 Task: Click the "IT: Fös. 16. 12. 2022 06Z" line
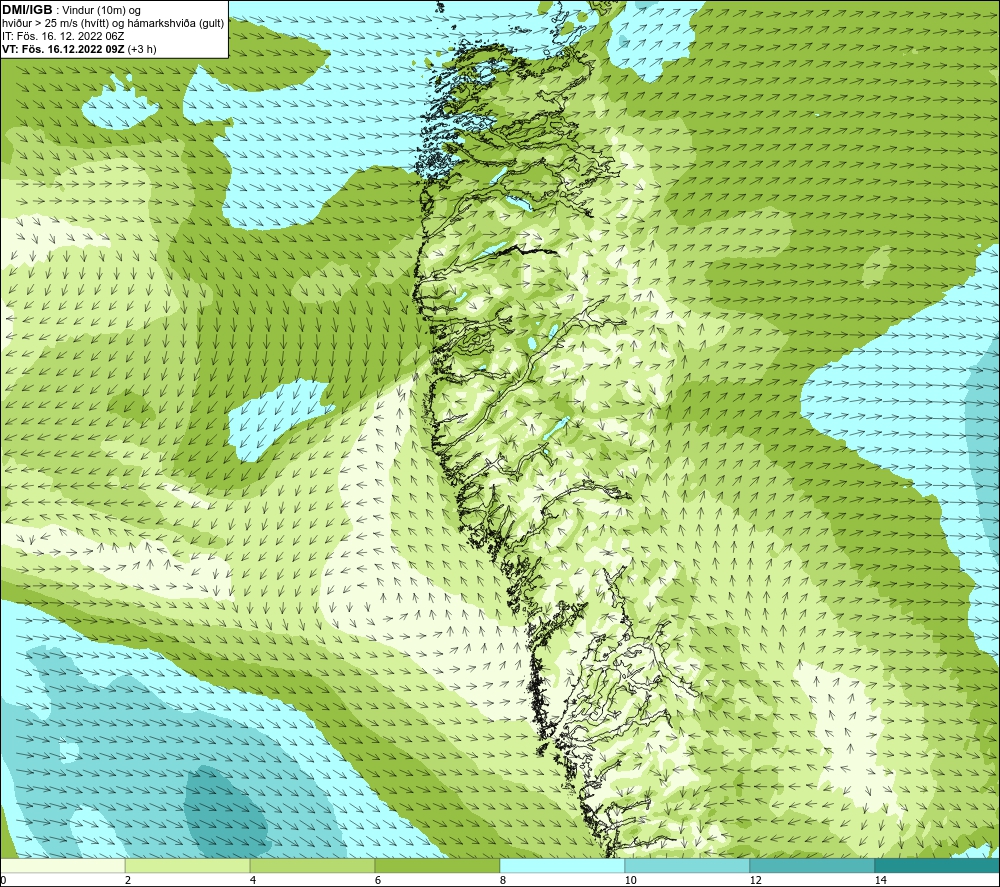tap(63, 36)
